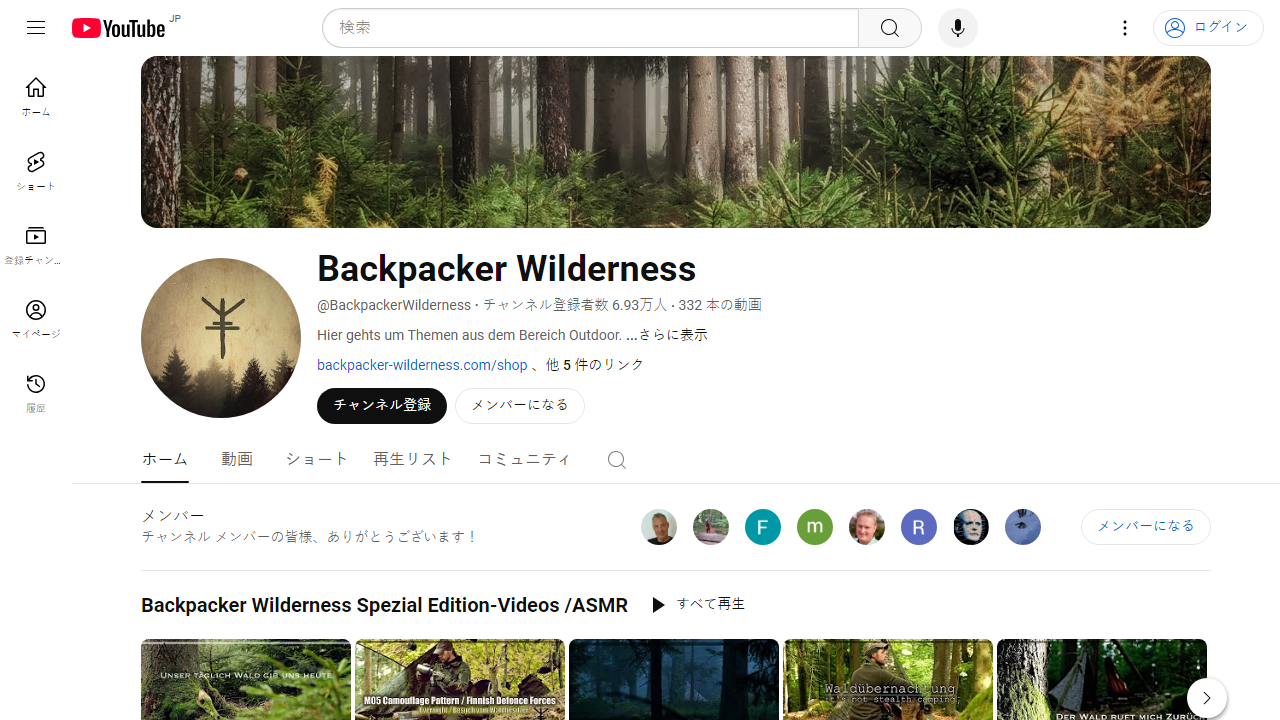This screenshot has width=1280, height=720.
Task: Select the bald pale-face member avatar
Action: [971, 527]
